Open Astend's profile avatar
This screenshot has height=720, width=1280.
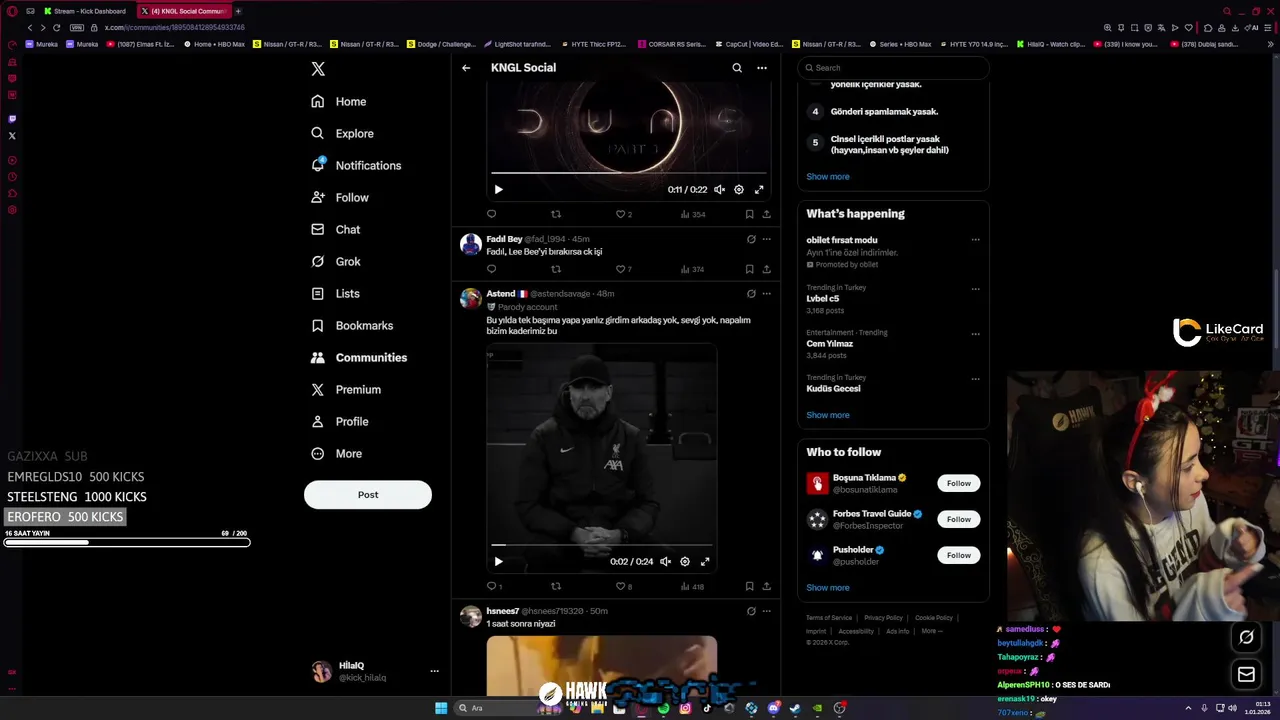pos(470,299)
